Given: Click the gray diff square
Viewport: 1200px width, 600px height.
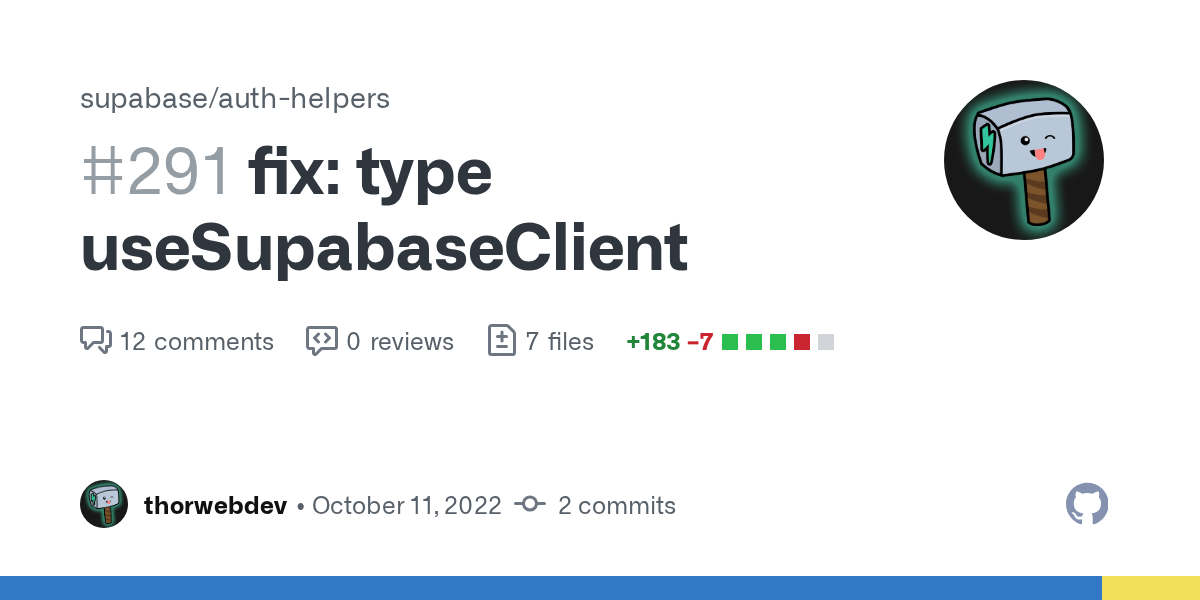Looking at the screenshot, I should (826, 342).
